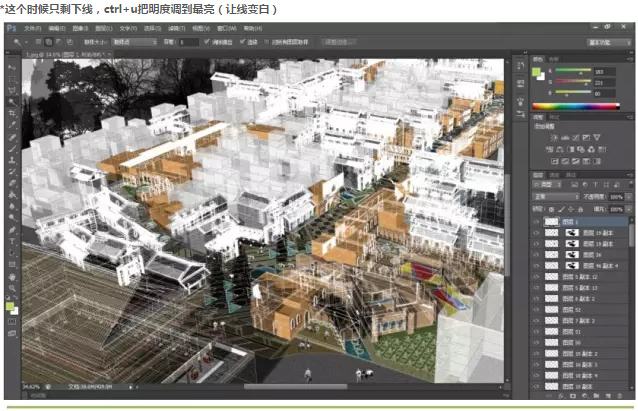This screenshot has height=411, width=638.
Task: Open the 类型 layer filter dropdown
Action: (x=547, y=185)
